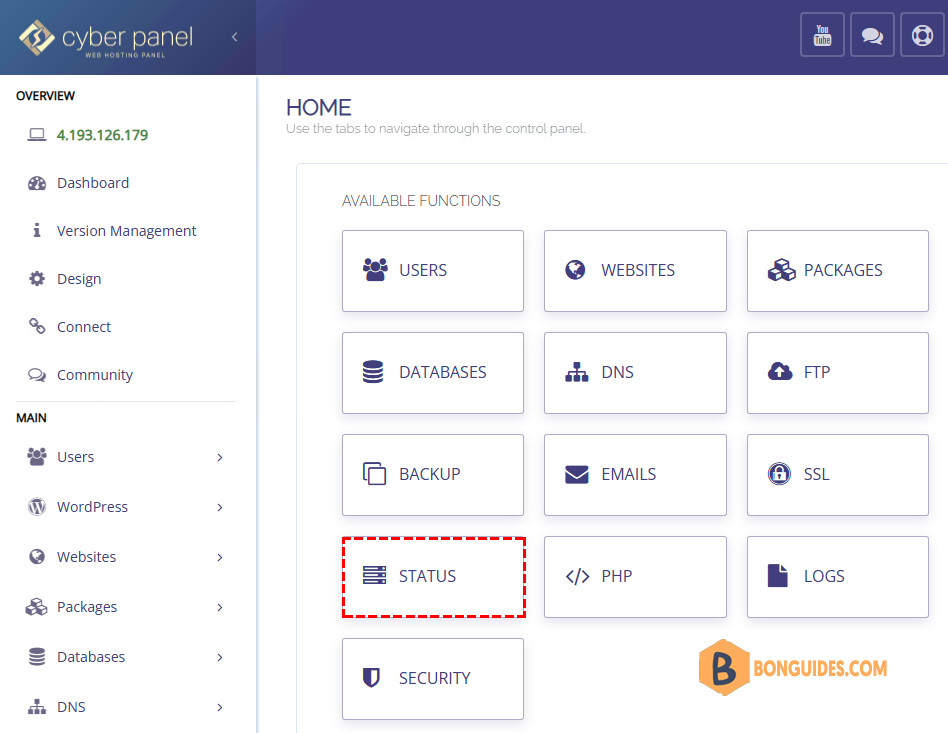Open the STATUS function tile
Screen dimensions: 948x733
click(433, 577)
